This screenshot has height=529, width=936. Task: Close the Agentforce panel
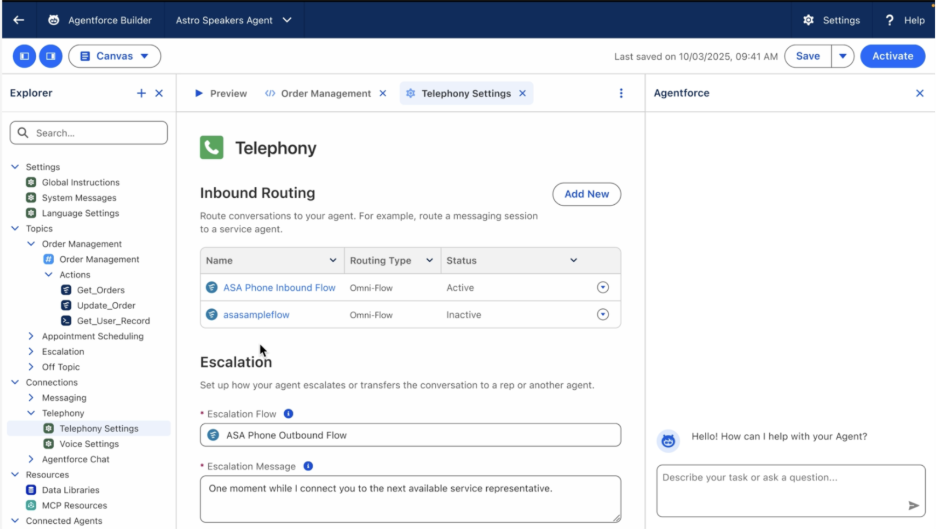(919, 93)
